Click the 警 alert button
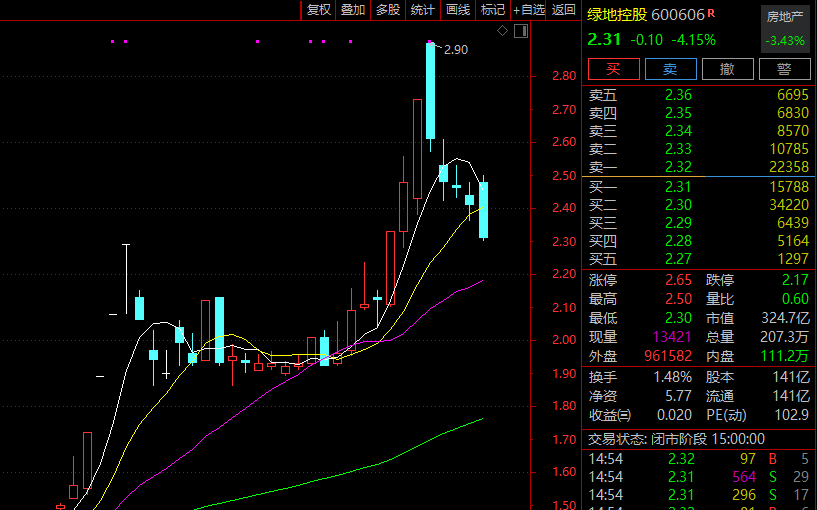This screenshot has height=510, width=817. (x=784, y=69)
